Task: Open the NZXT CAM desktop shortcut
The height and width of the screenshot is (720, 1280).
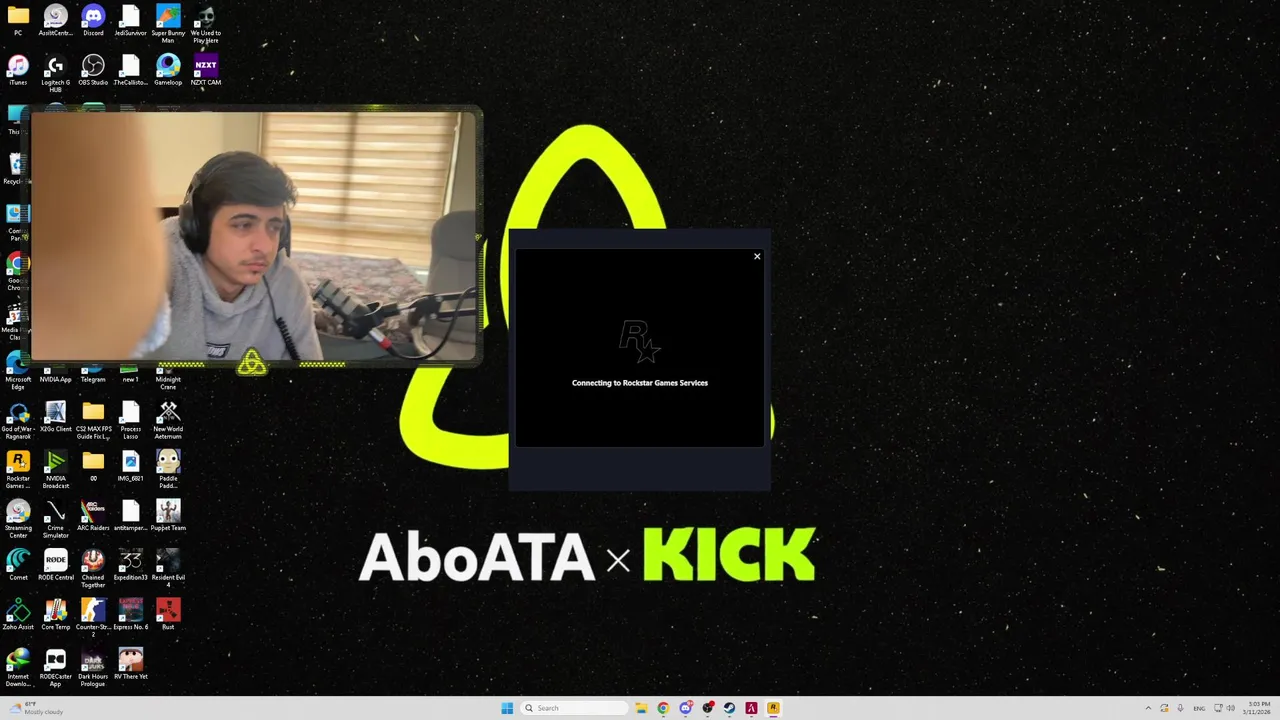Action: pyautogui.click(x=205, y=70)
